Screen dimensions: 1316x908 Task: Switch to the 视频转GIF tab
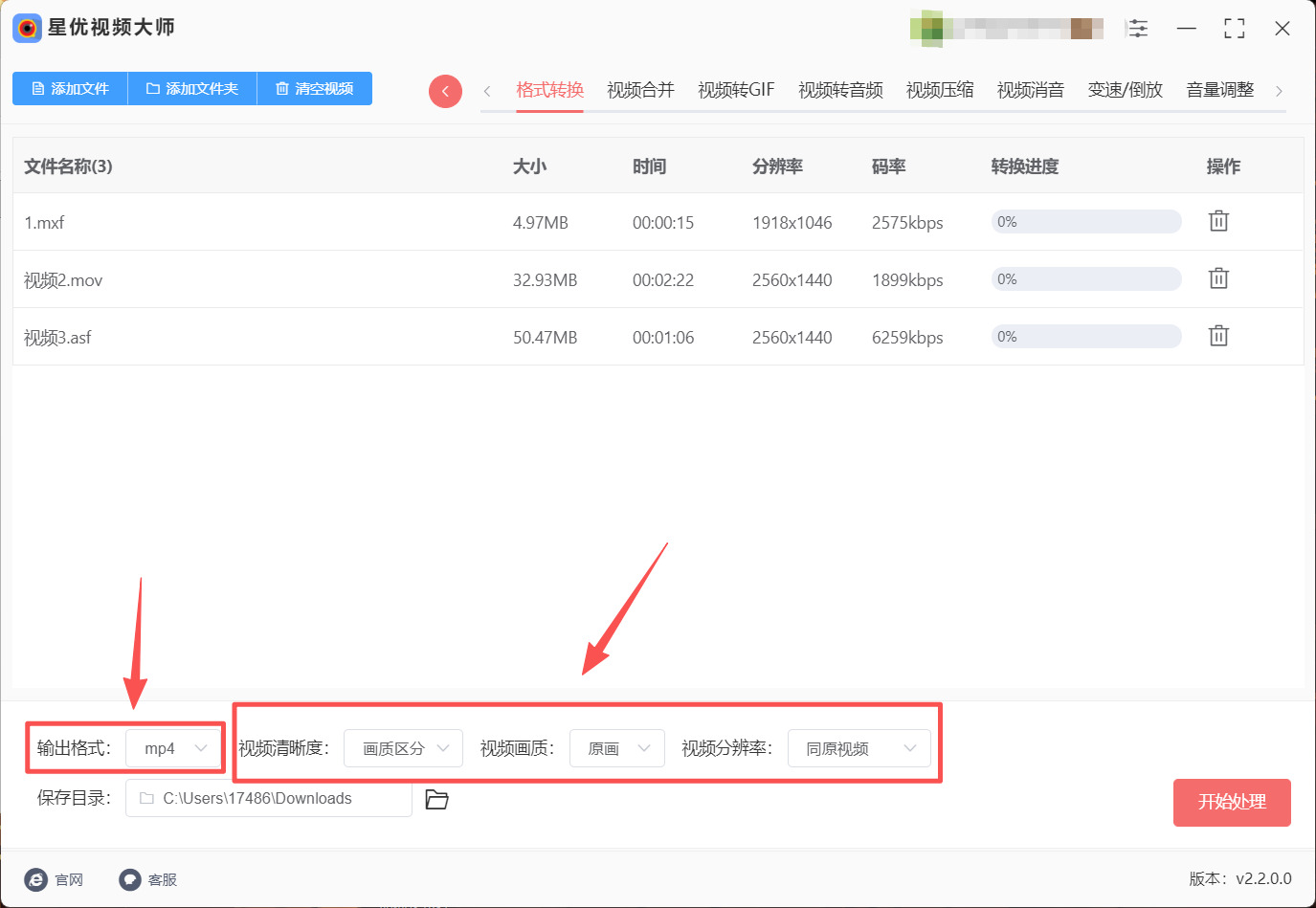pyautogui.click(x=736, y=90)
